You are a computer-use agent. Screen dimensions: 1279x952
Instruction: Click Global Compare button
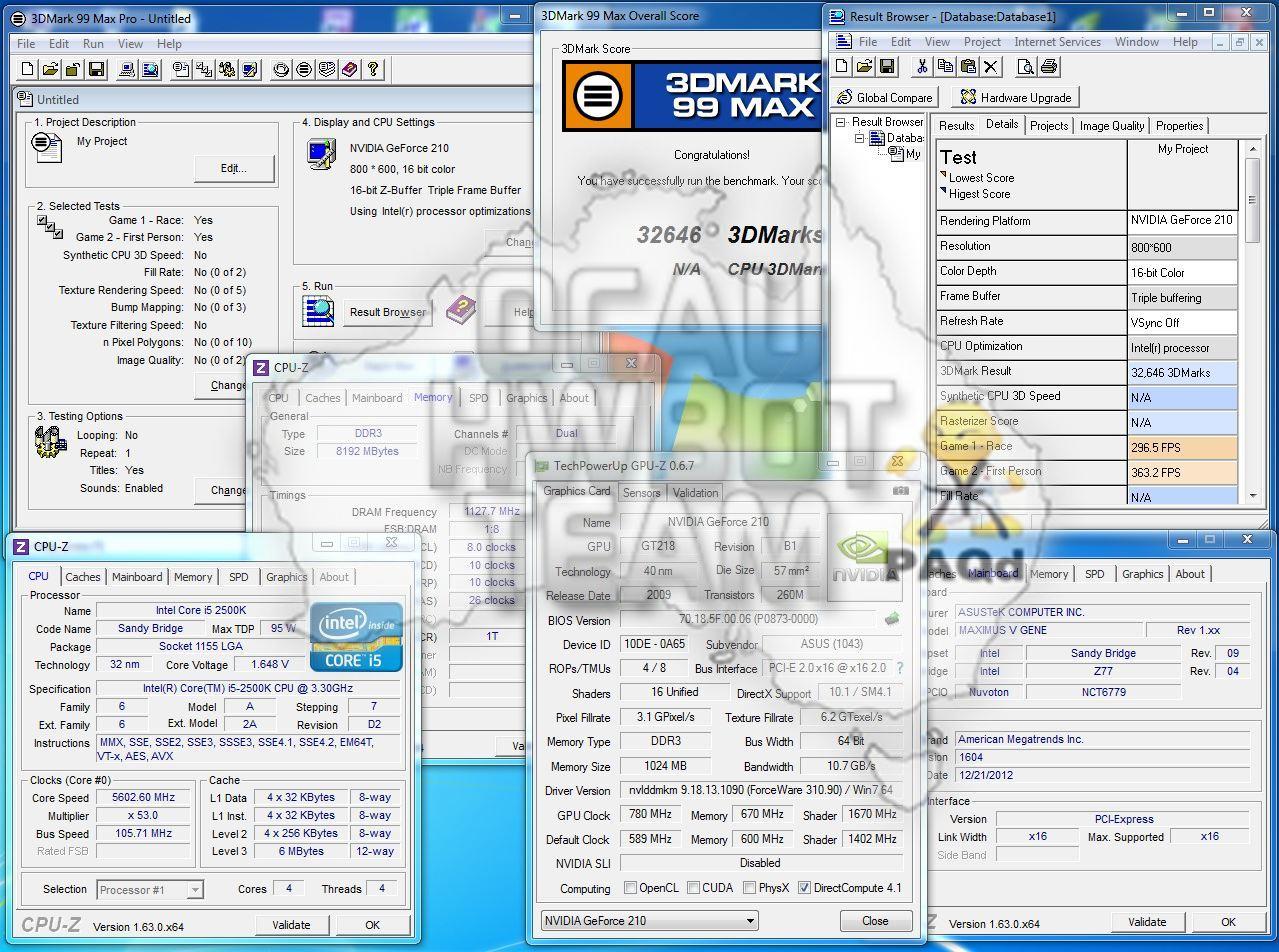pos(884,97)
